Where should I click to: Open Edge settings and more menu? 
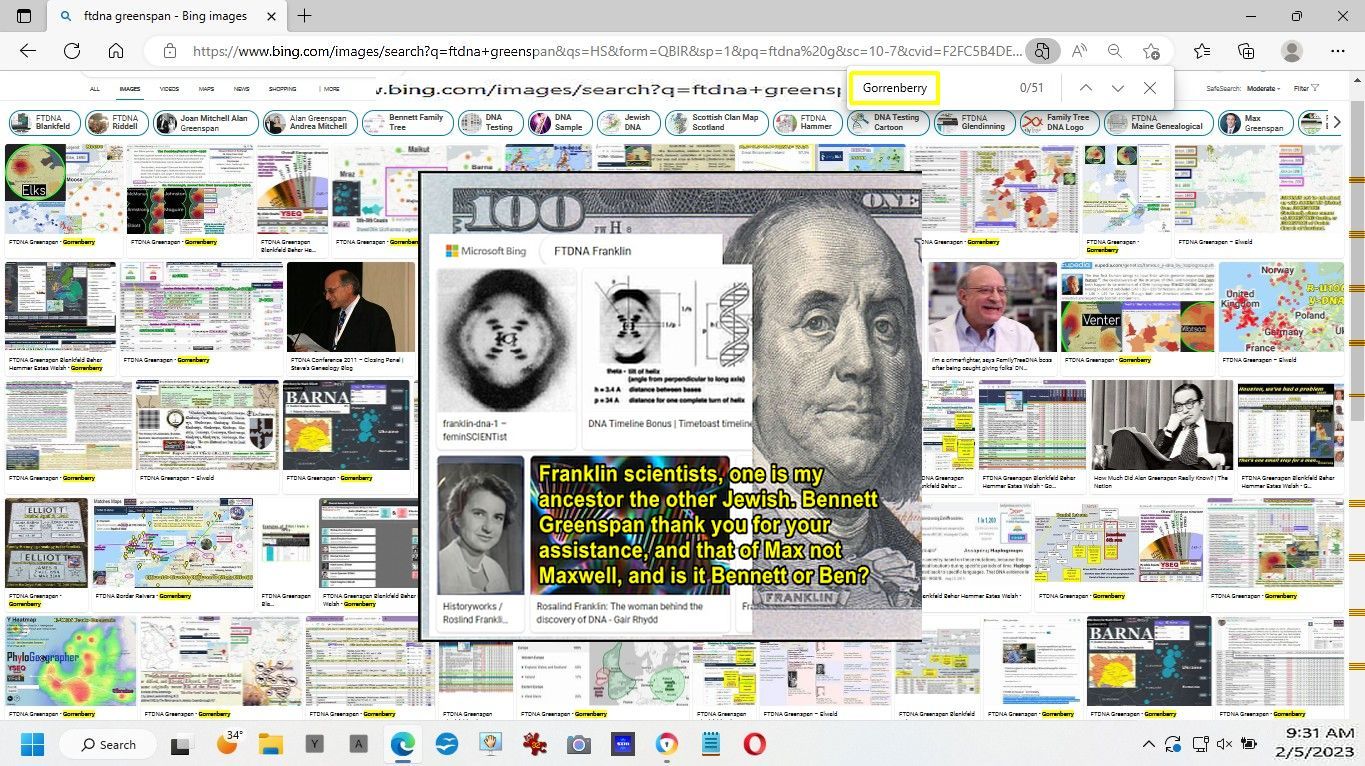tap(1338, 51)
